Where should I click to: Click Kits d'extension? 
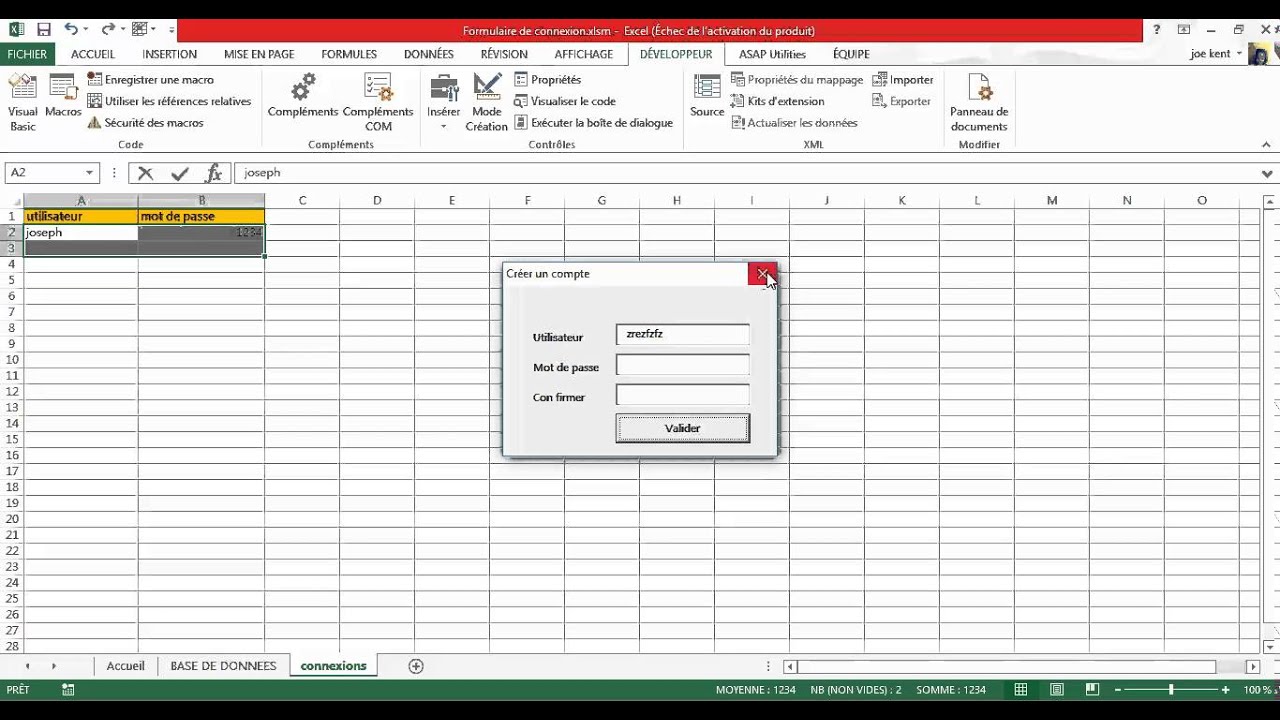(x=778, y=101)
